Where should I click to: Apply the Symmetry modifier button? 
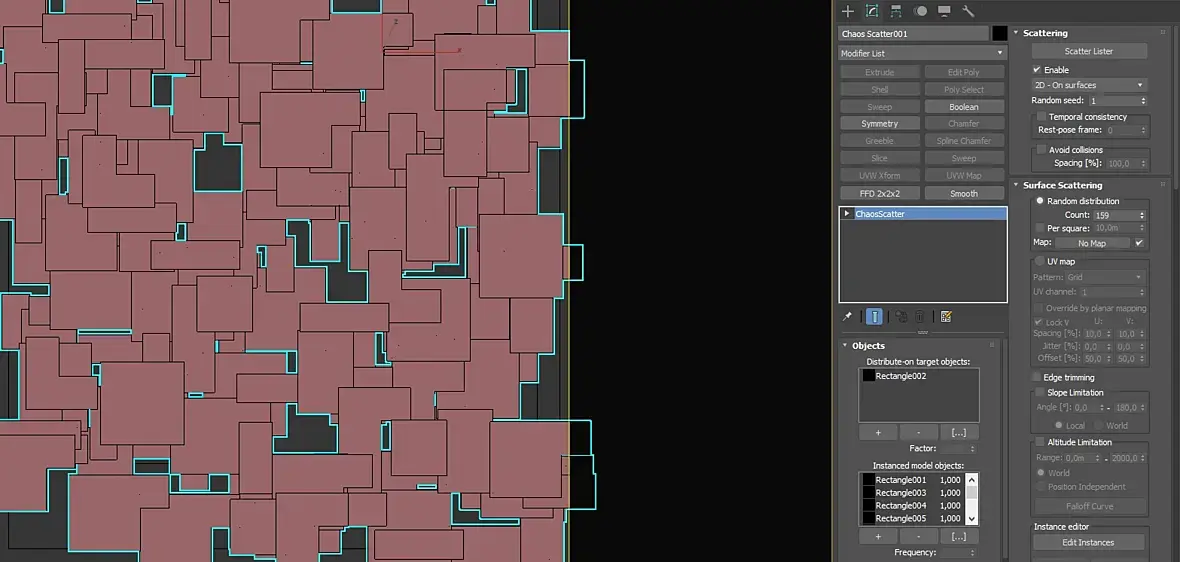click(x=880, y=123)
